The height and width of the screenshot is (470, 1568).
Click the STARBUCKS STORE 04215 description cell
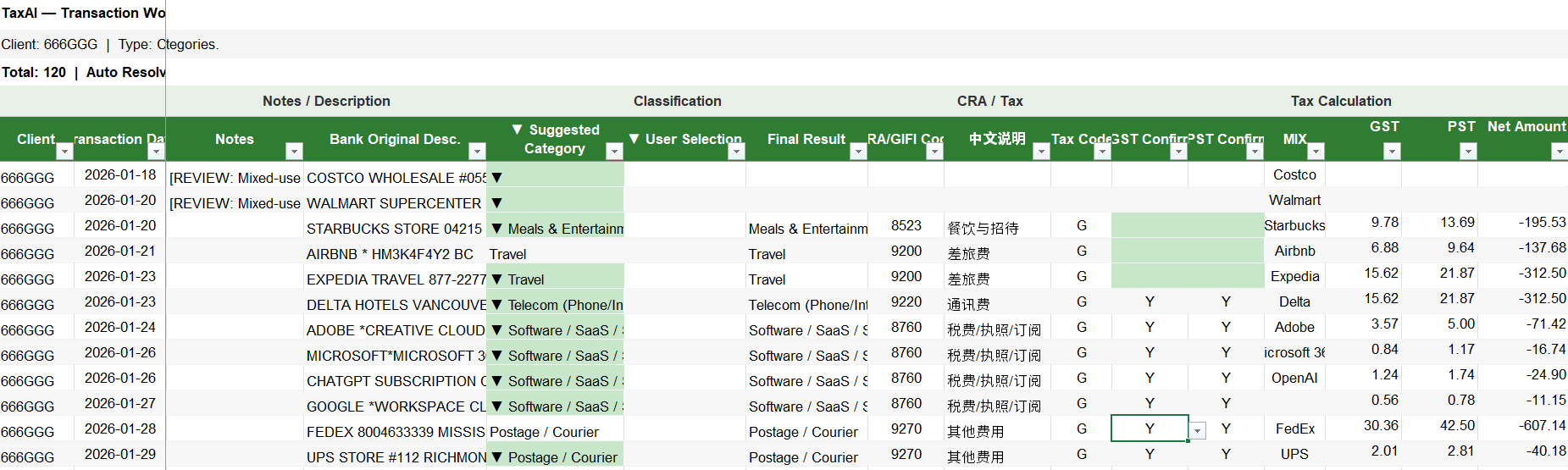click(x=394, y=229)
